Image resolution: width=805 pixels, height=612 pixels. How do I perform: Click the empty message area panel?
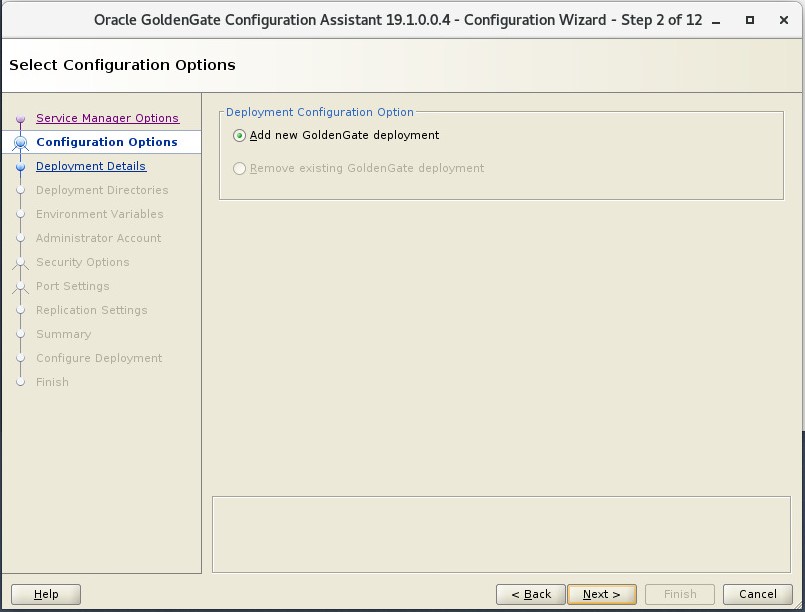[501, 534]
